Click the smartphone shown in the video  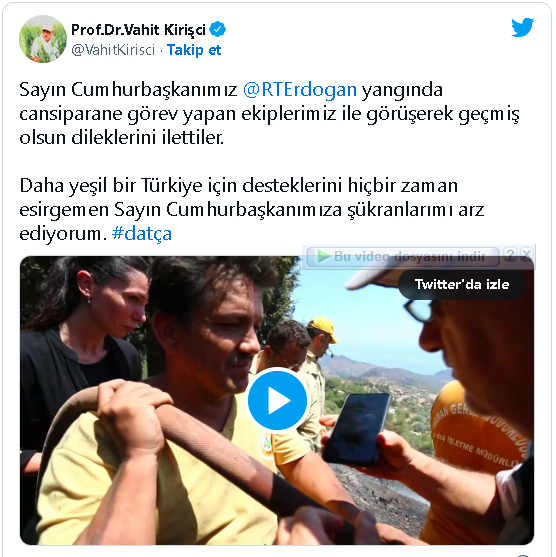pos(356,428)
